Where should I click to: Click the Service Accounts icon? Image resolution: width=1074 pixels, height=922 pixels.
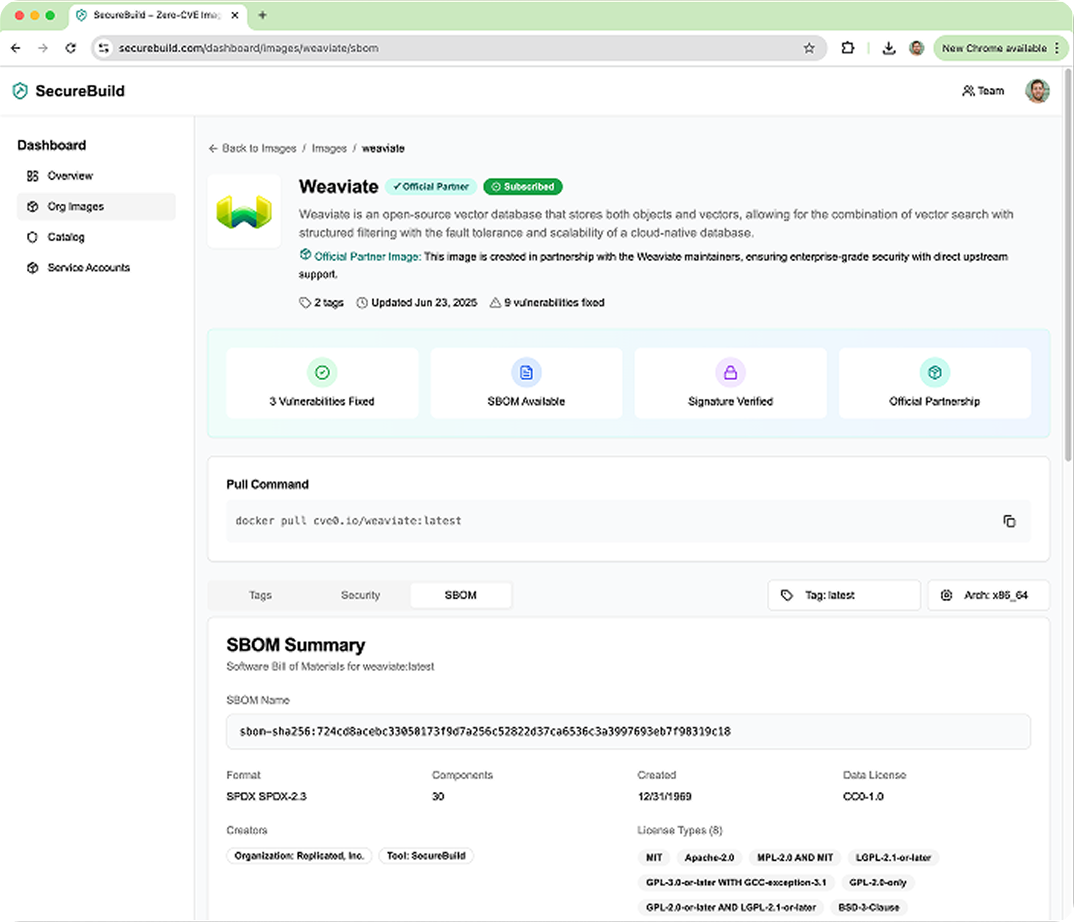(32, 267)
